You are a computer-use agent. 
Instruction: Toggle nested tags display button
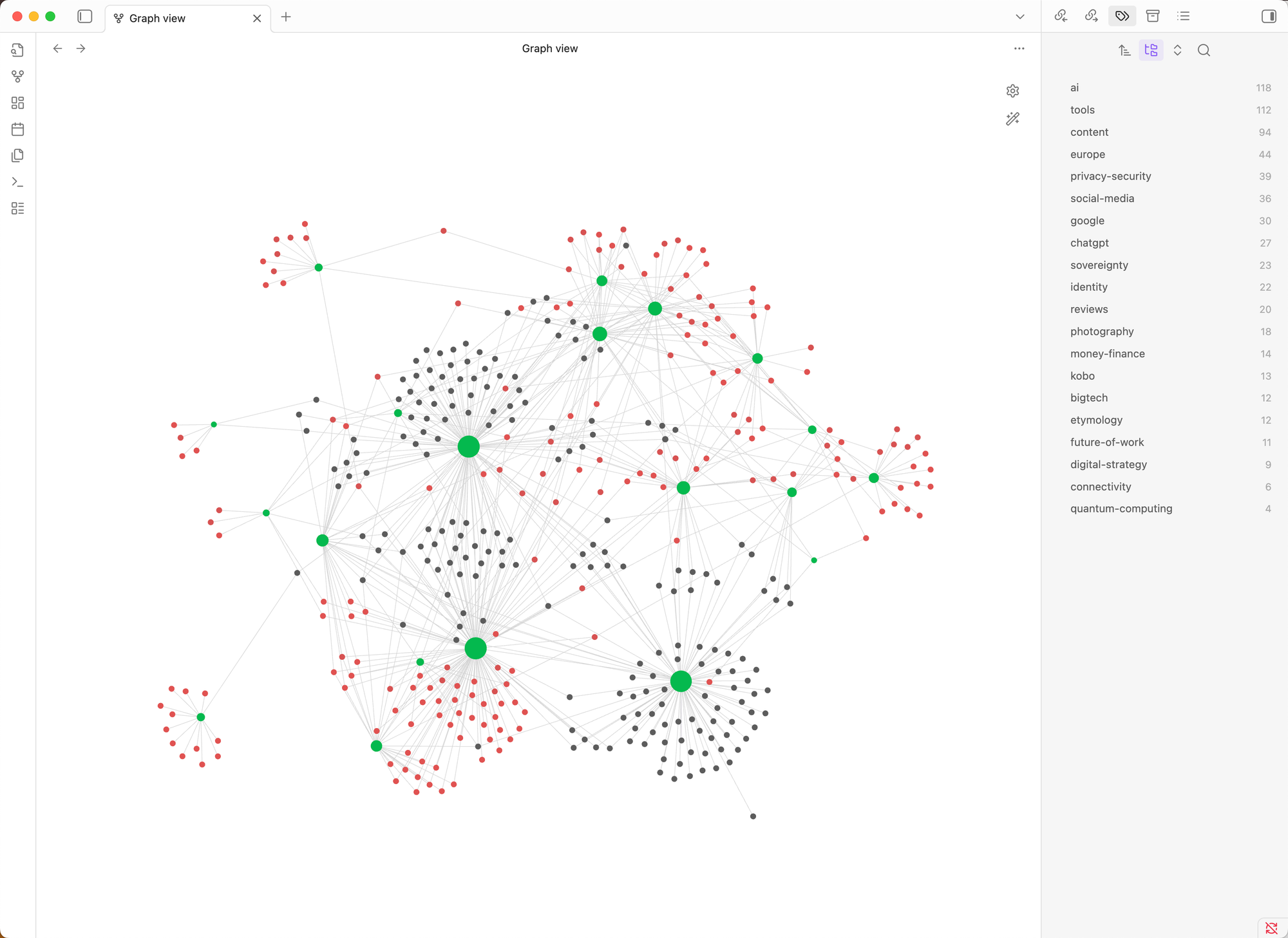click(x=1151, y=50)
